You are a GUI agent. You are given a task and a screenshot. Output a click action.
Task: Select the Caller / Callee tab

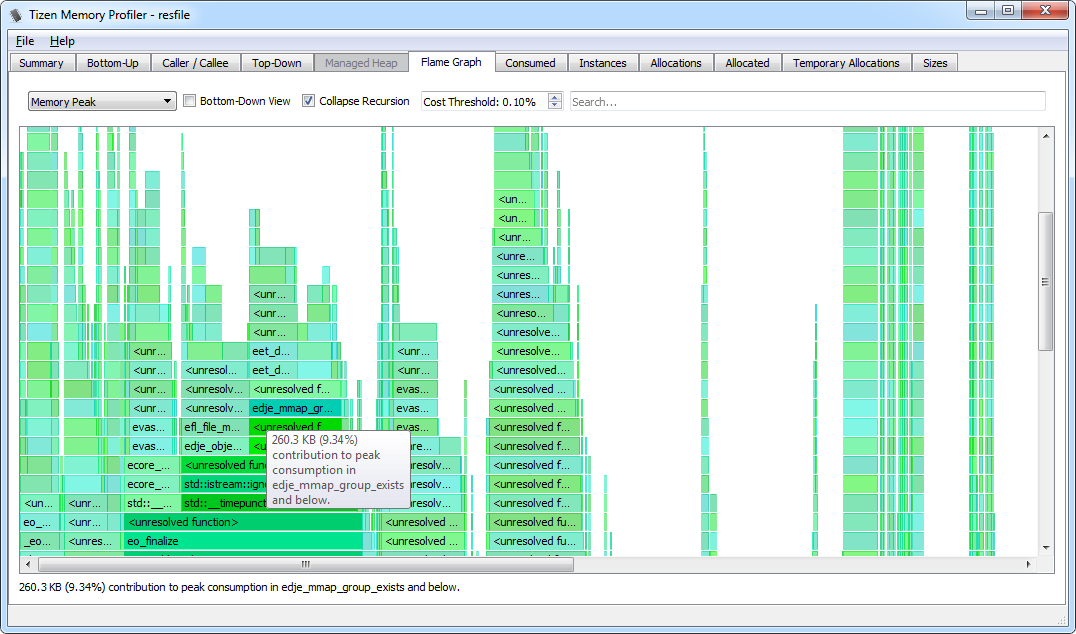coord(195,62)
